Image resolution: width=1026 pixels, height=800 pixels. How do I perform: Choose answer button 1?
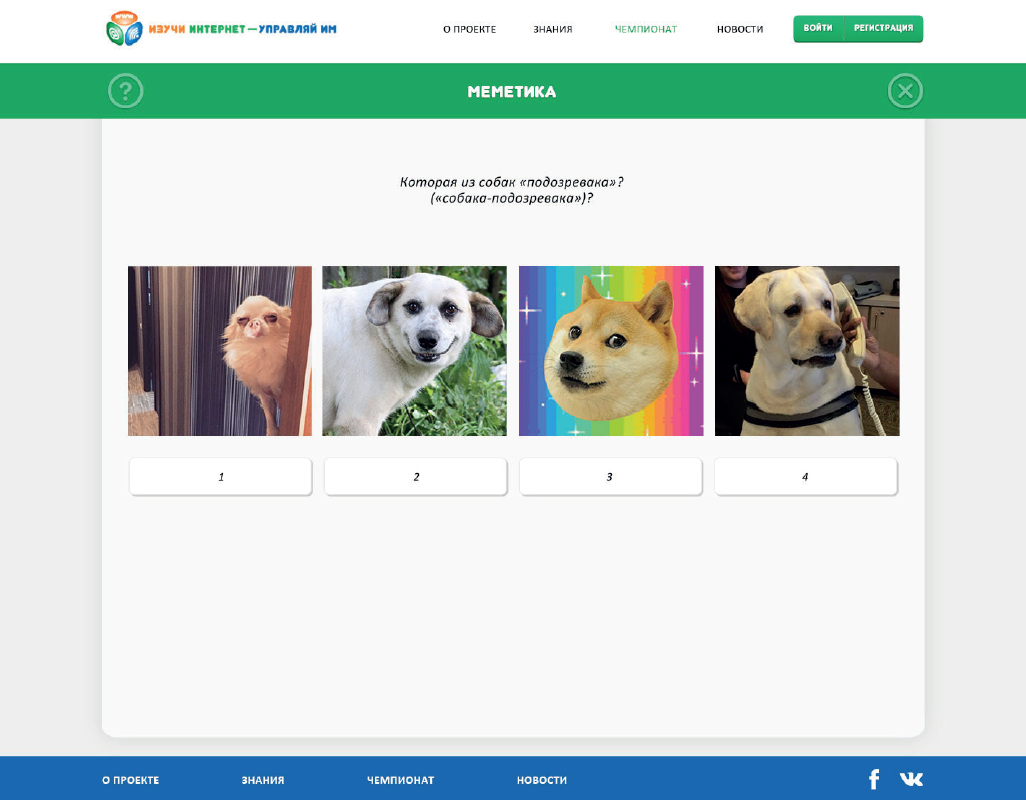tap(221, 476)
